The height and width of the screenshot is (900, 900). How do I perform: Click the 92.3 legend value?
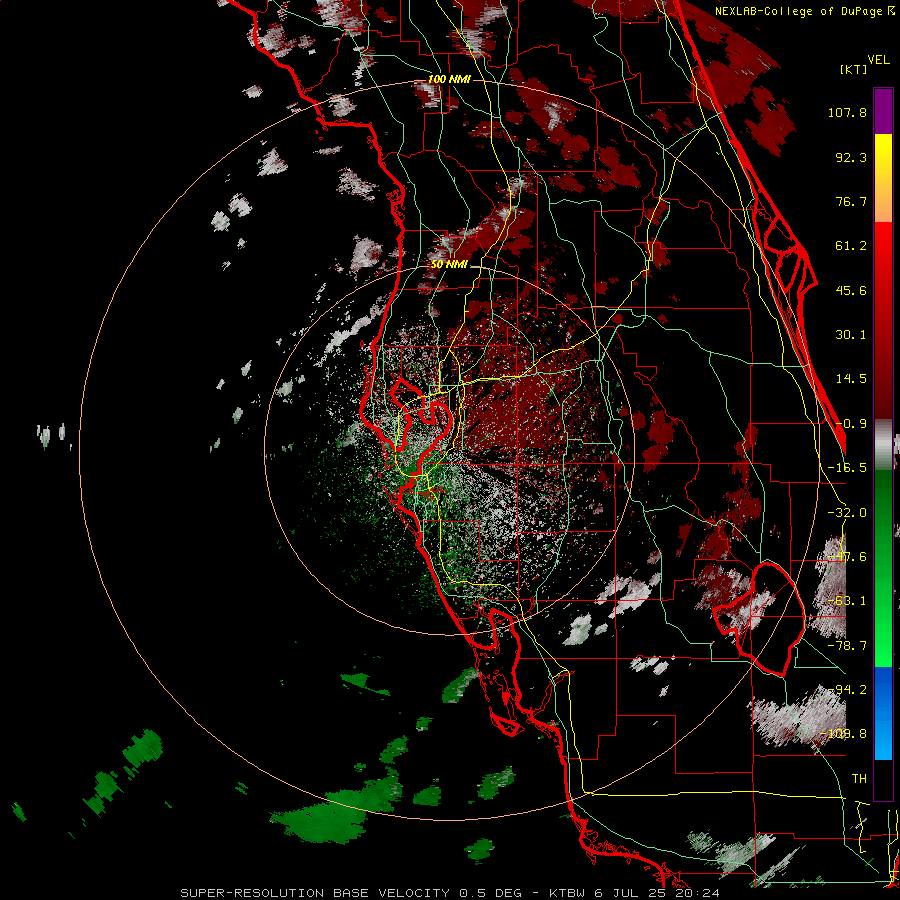coord(851,157)
